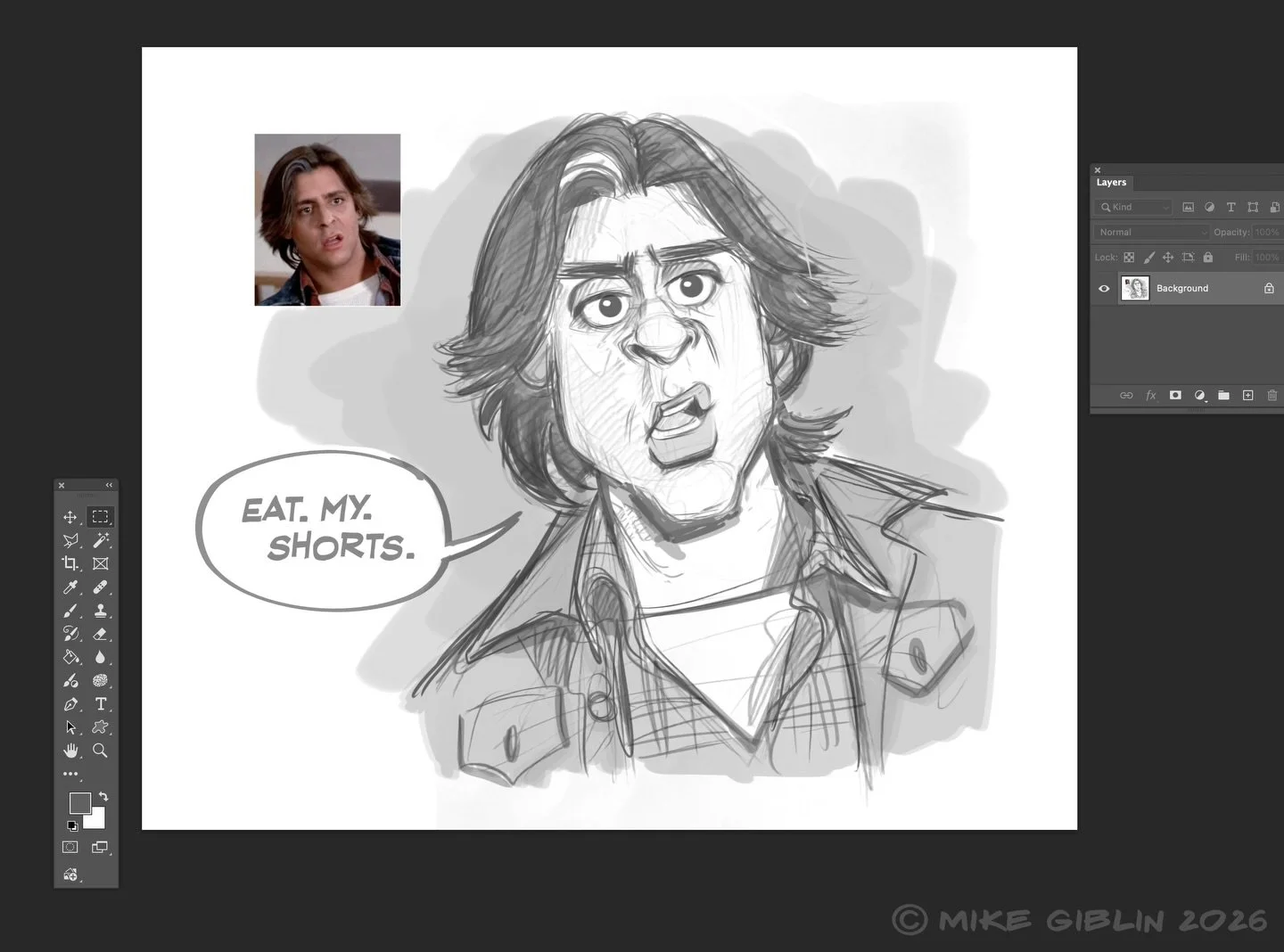This screenshot has width=1284, height=952.
Task: Open the Normal blend mode dropdown
Action: click(1151, 232)
